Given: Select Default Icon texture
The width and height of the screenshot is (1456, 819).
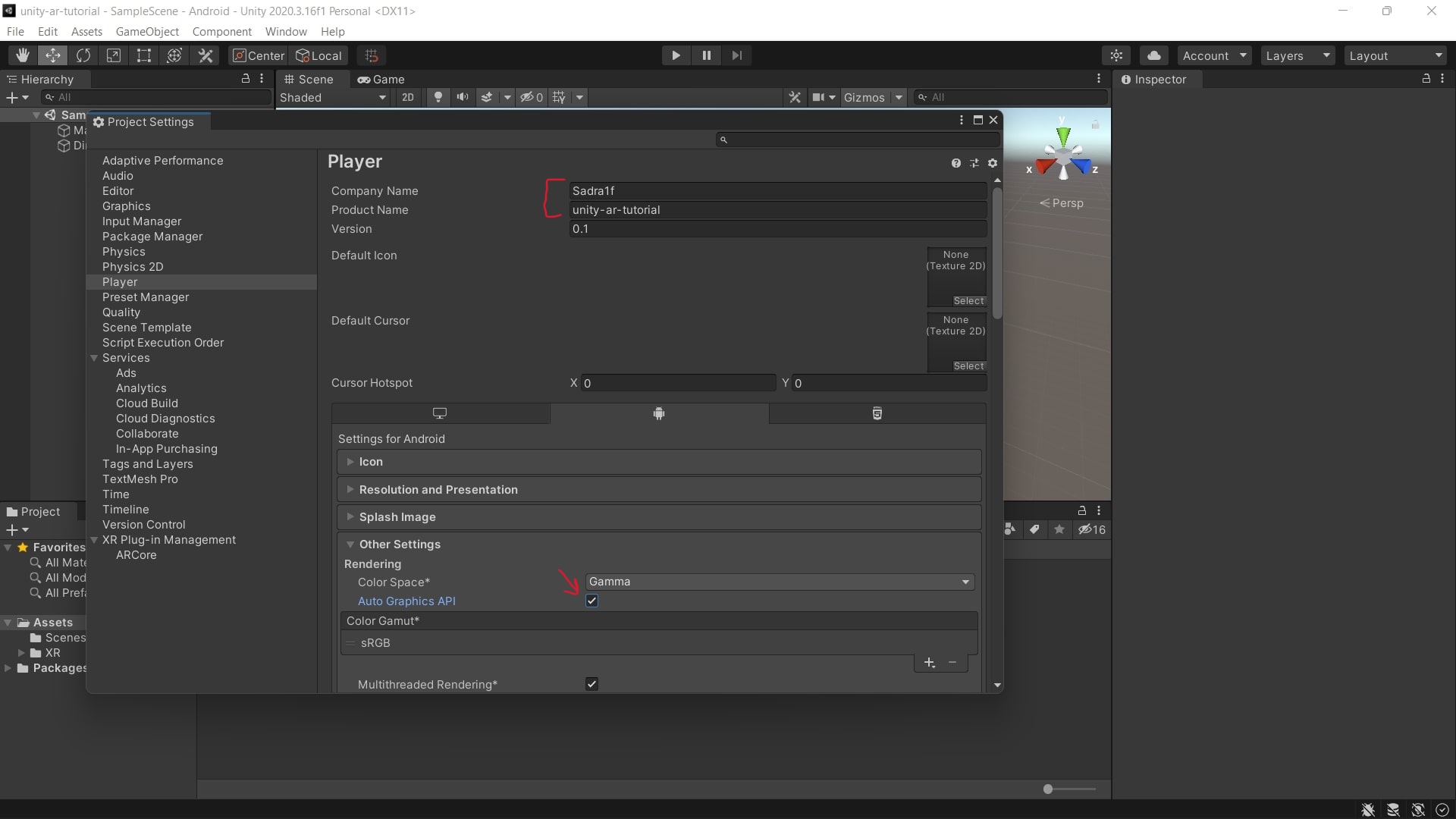Looking at the screenshot, I should tap(968, 301).
